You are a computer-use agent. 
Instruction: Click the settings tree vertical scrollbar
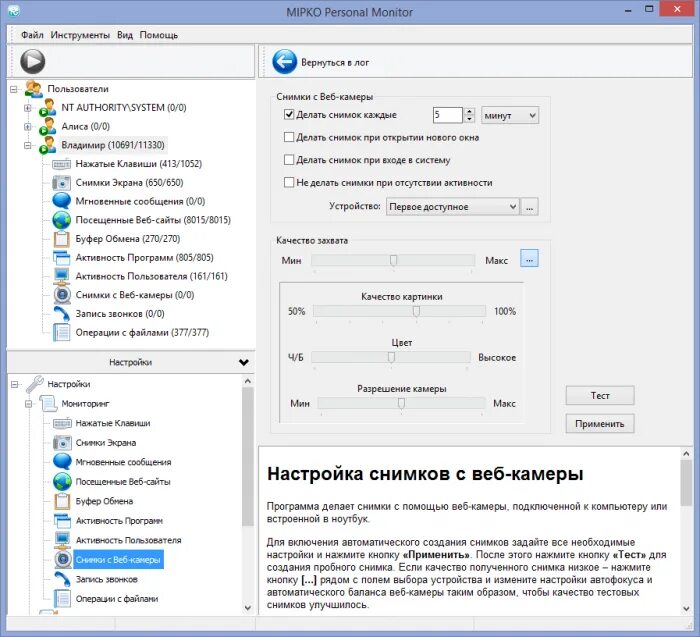pyautogui.click(x=248, y=456)
